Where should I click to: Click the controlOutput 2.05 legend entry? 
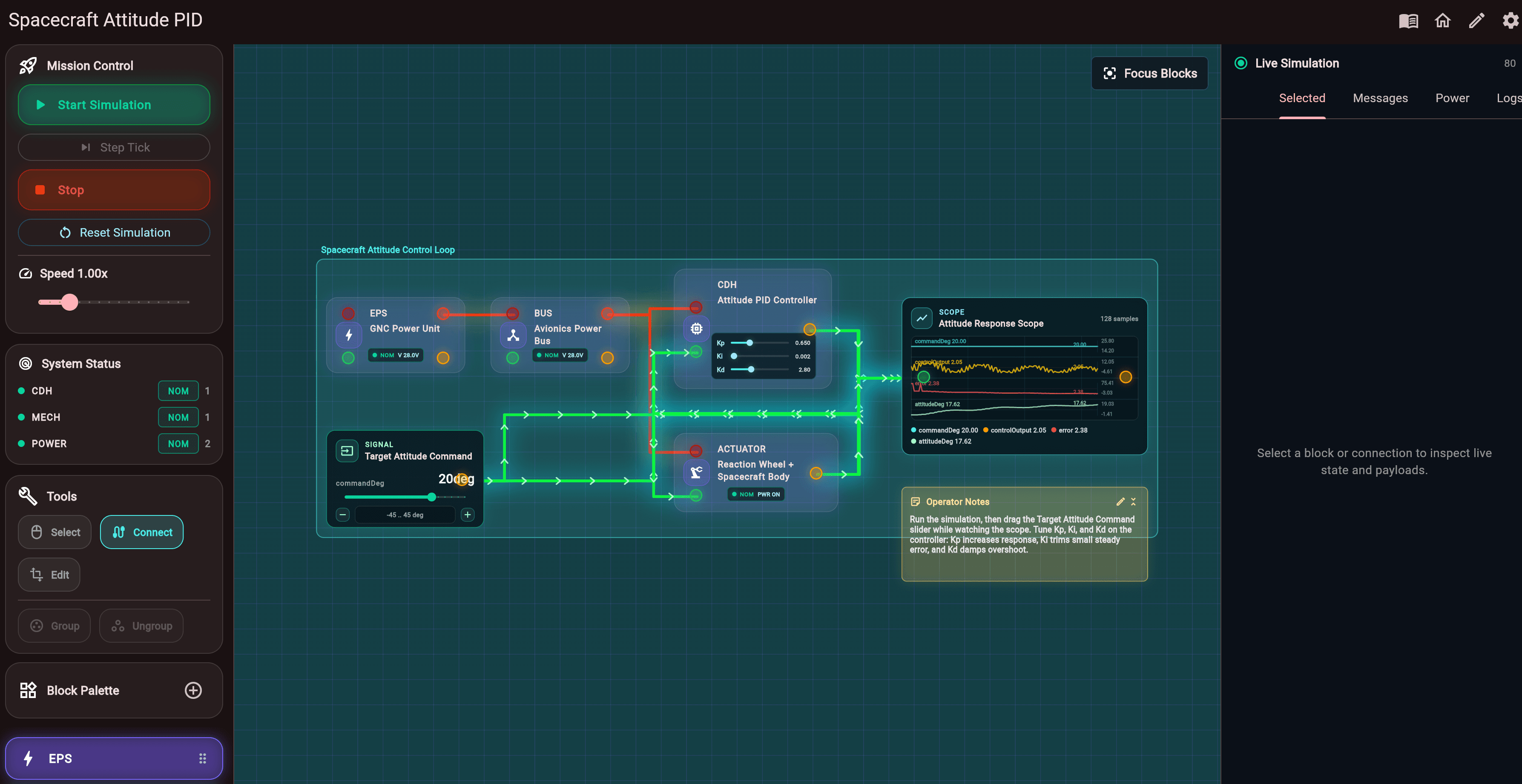[x=1014, y=430]
